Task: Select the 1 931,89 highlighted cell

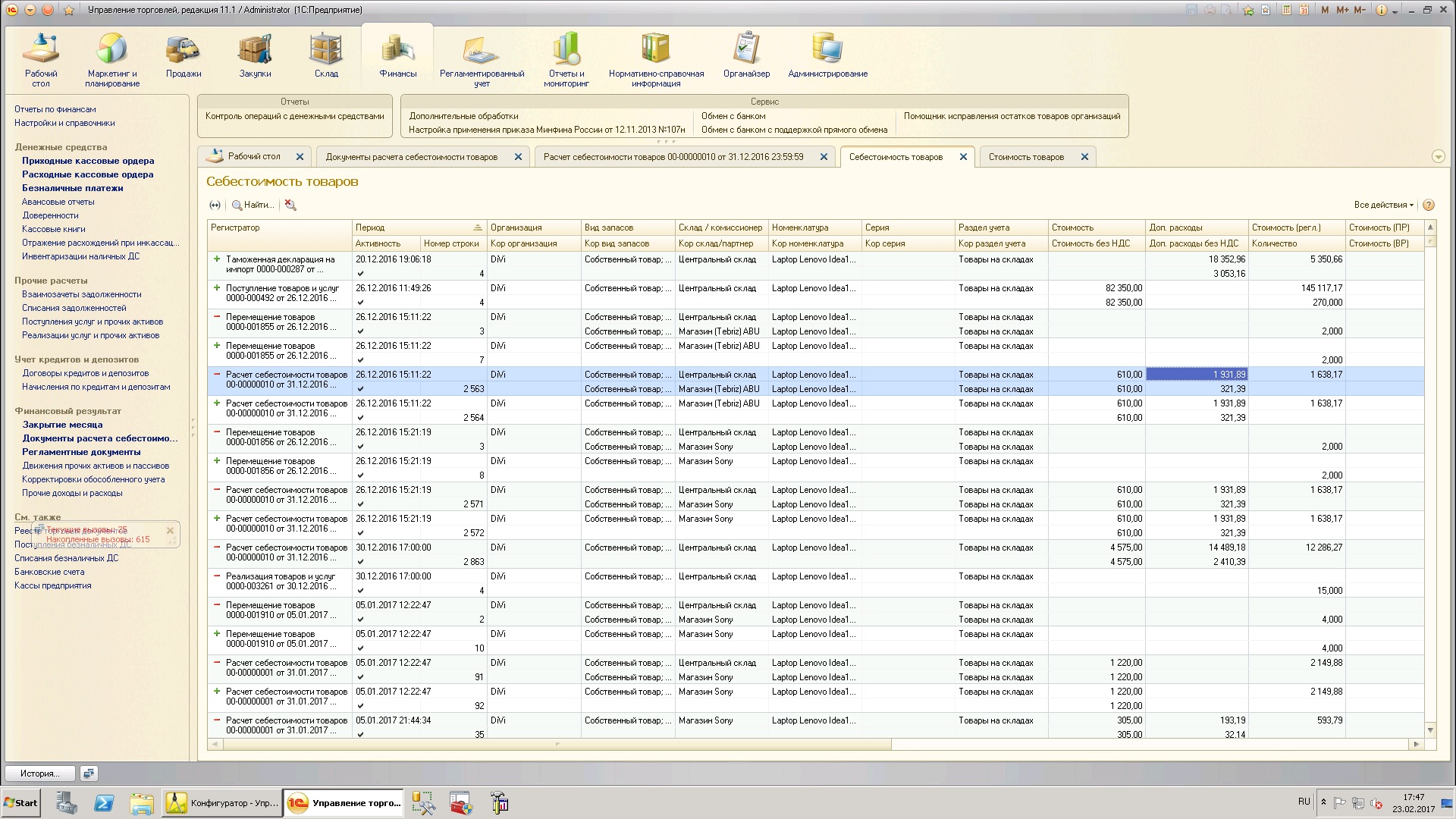Action: tap(1197, 375)
